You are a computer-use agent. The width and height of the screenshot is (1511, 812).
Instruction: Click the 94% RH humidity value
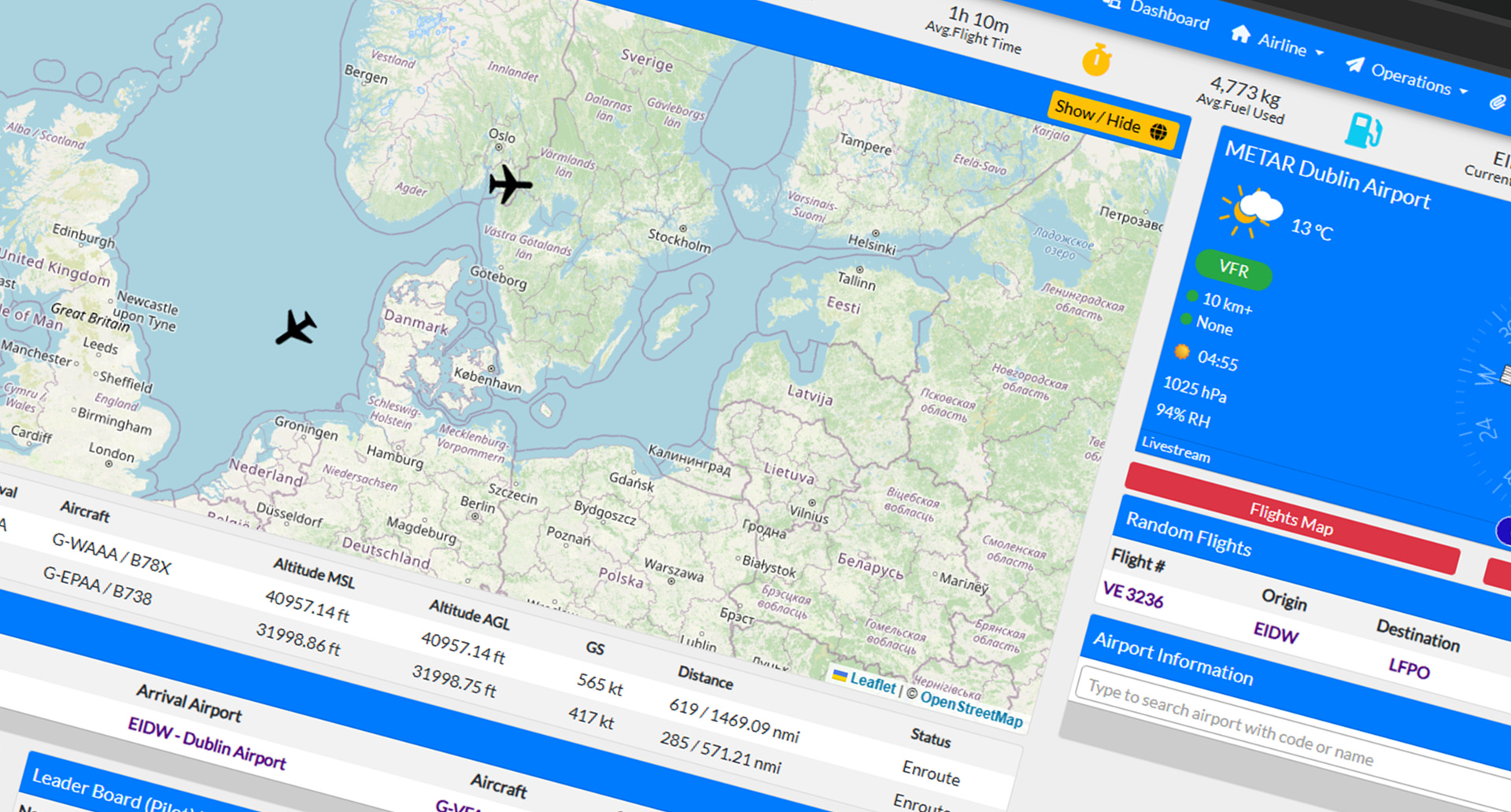pos(1183,415)
